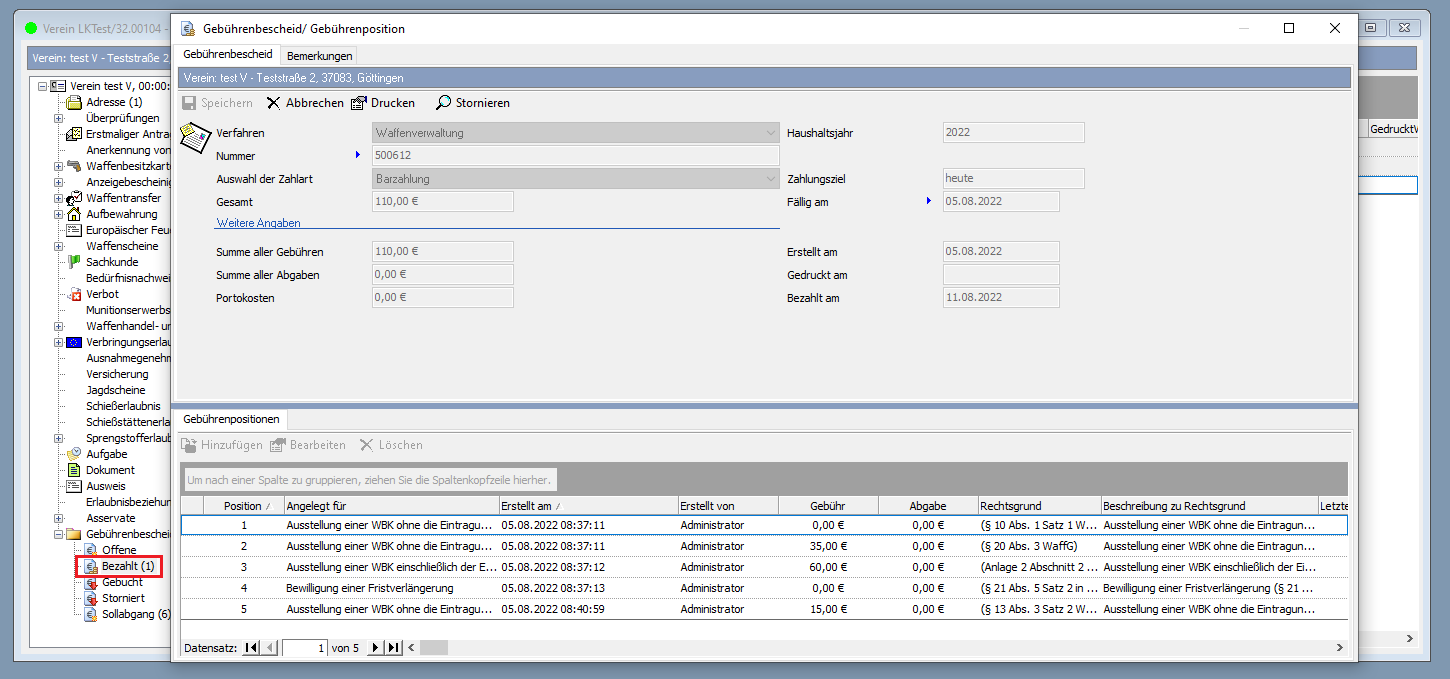Click the Abbrechen X icon

point(273,103)
